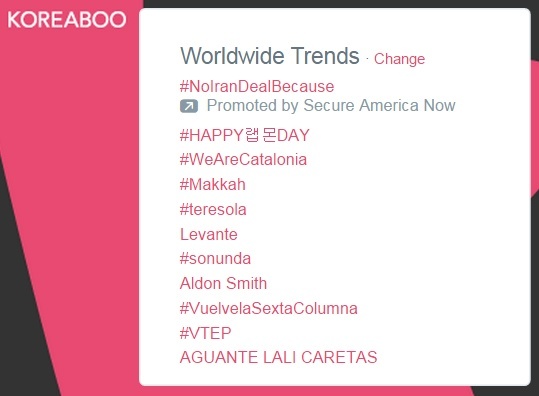The width and height of the screenshot is (539, 396).
Task: Click the Koreaboo logo
Action: click(67, 20)
